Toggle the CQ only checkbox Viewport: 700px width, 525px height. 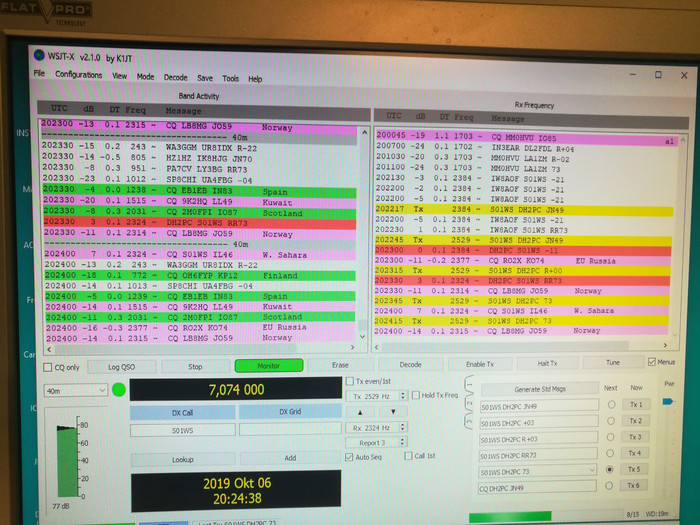pos(47,367)
